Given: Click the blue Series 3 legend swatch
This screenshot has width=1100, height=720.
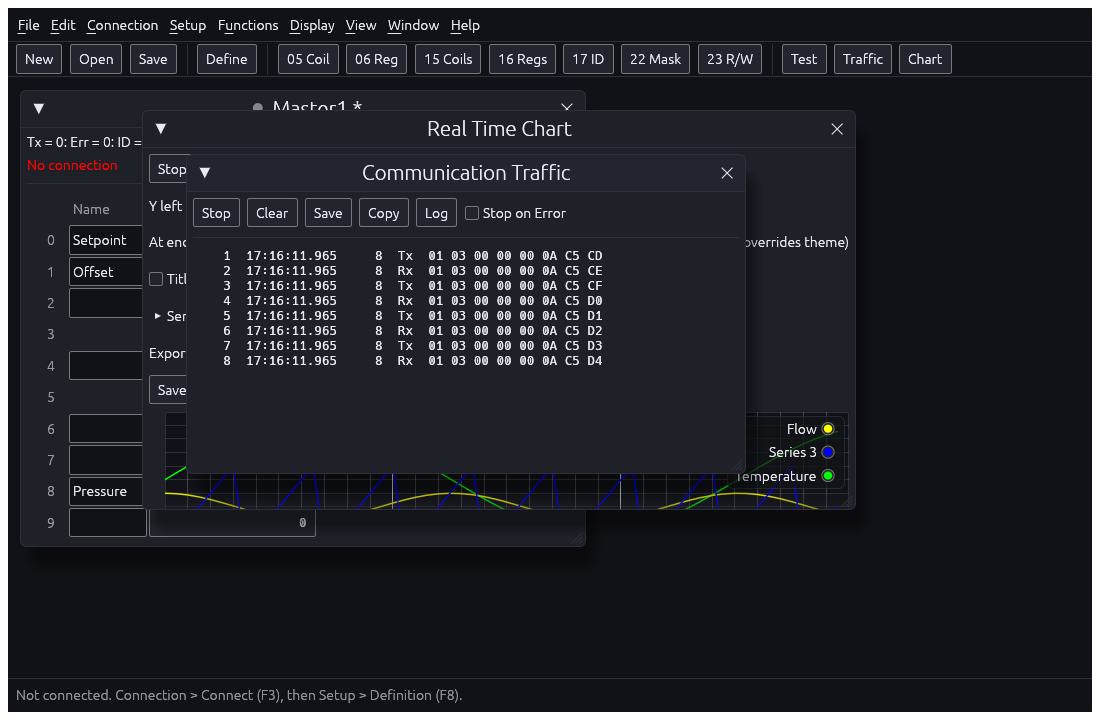Looking at the screenshot, I should point(828,453).
